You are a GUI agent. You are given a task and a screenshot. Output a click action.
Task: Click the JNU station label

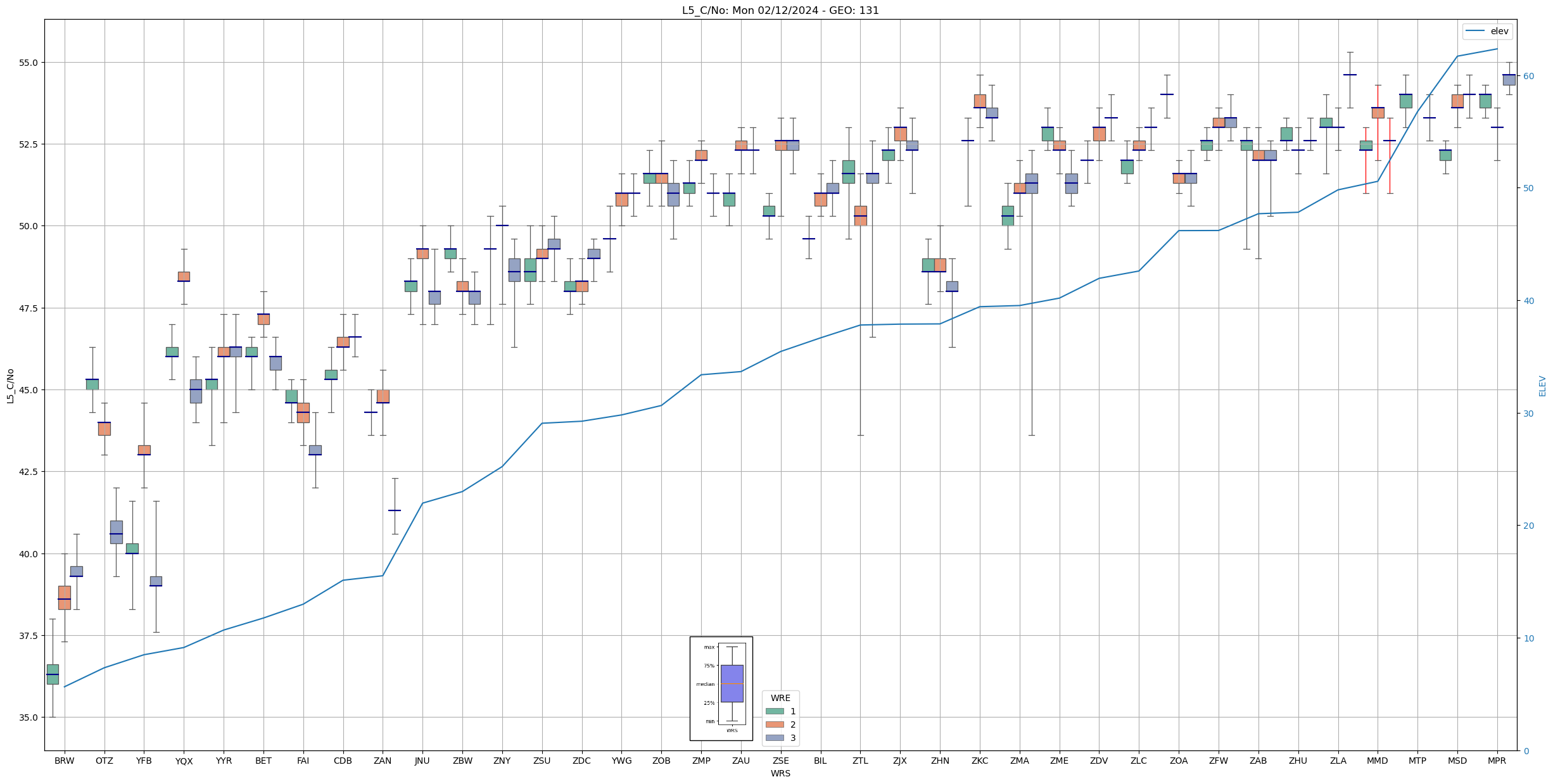422,761
